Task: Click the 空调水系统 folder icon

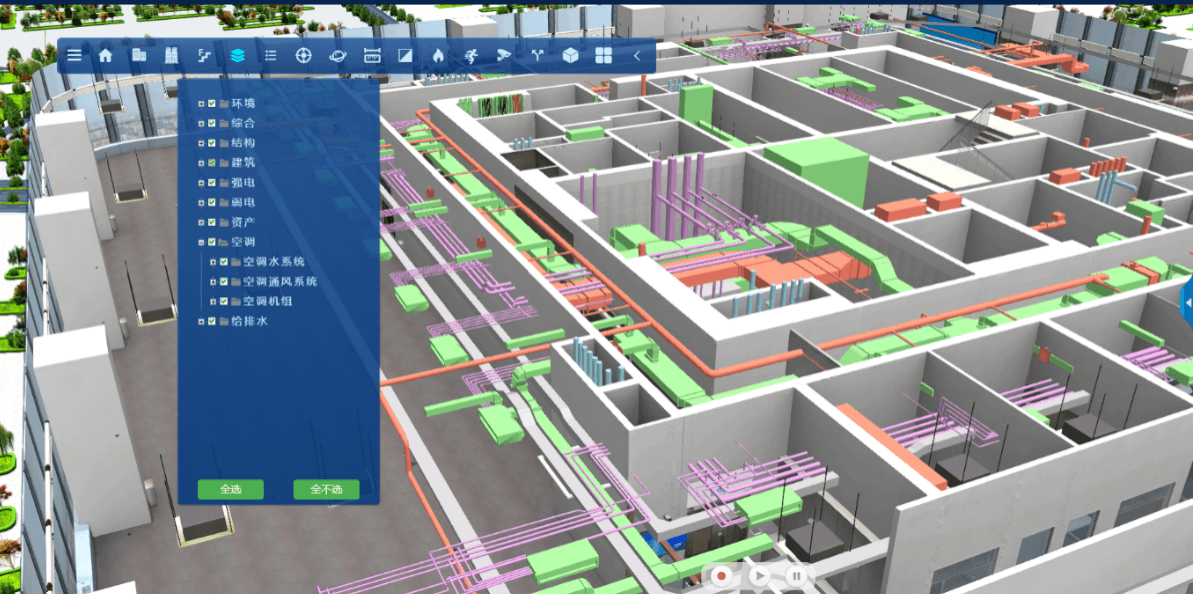Action: click(x=236, y=262)
